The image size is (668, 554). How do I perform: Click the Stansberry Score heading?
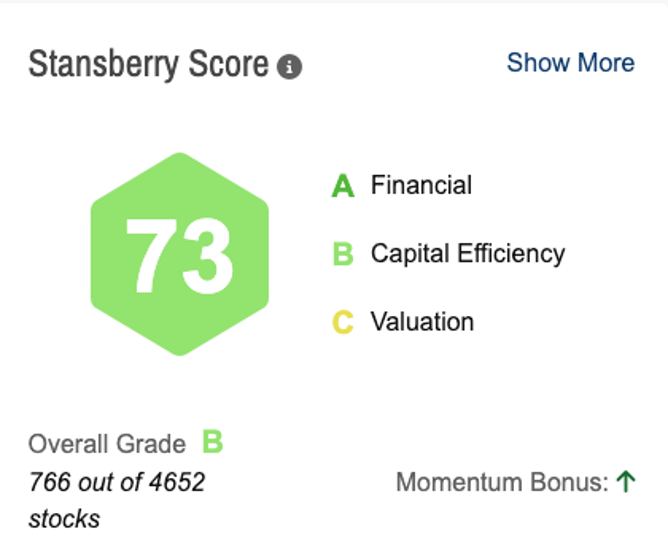point(149,64)
